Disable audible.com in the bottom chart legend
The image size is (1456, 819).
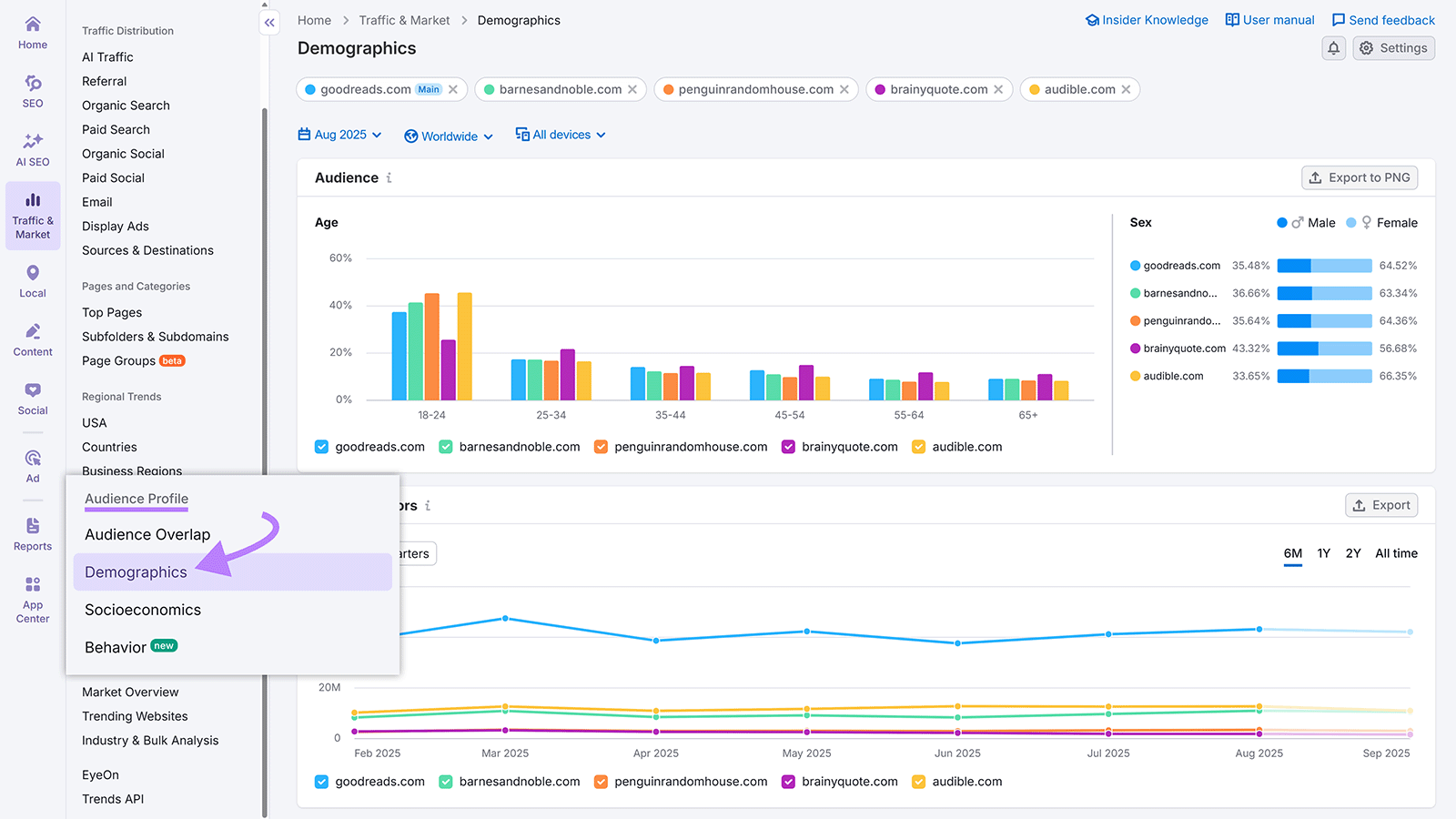[x=917, y=781]
